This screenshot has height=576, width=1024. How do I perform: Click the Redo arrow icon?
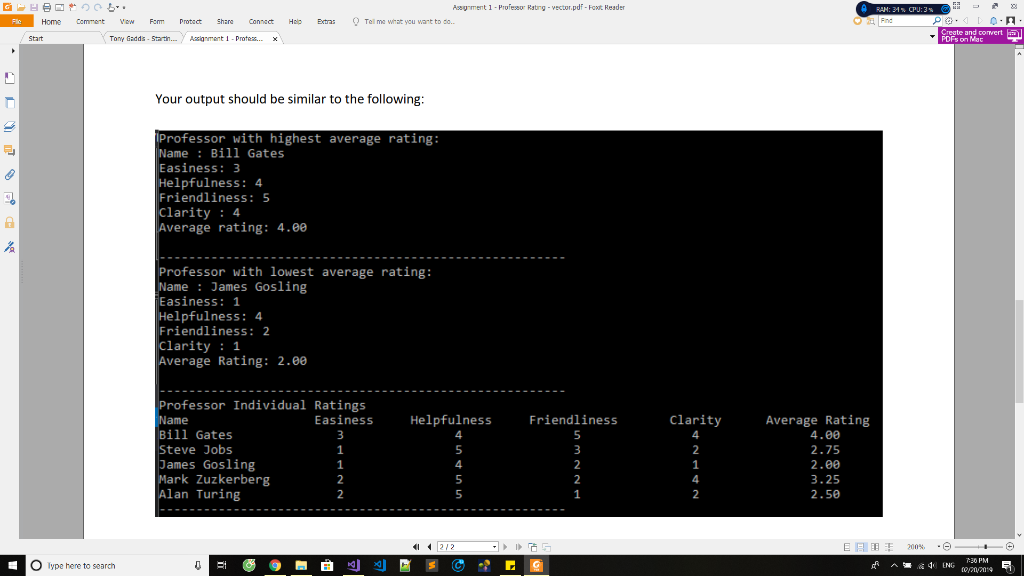[x=98, y=7]
